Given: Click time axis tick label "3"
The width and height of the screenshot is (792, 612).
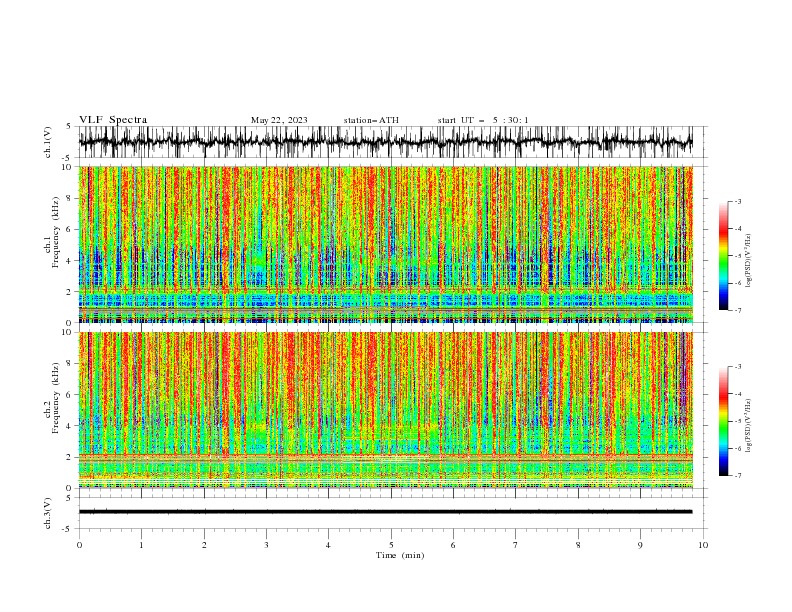Looking at the screenshot, I should [x=266, y=545].
